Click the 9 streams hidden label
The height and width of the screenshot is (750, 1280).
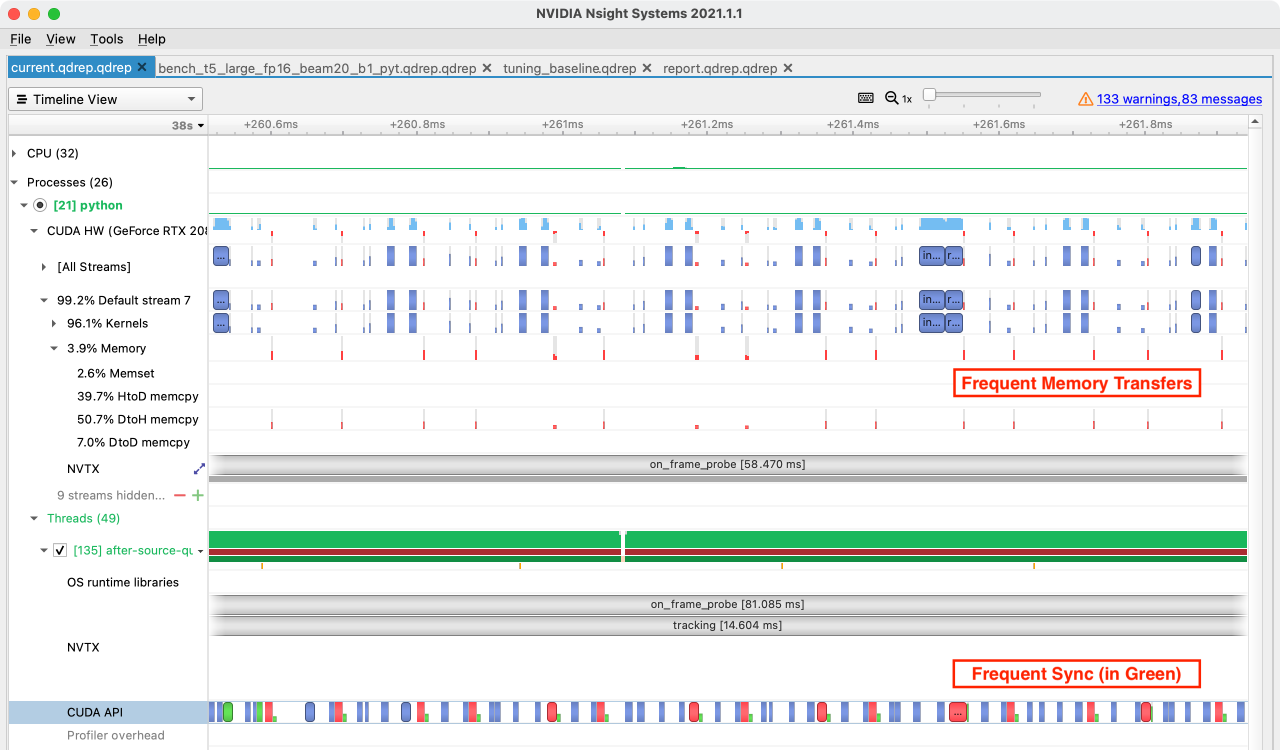click(111, 495)
